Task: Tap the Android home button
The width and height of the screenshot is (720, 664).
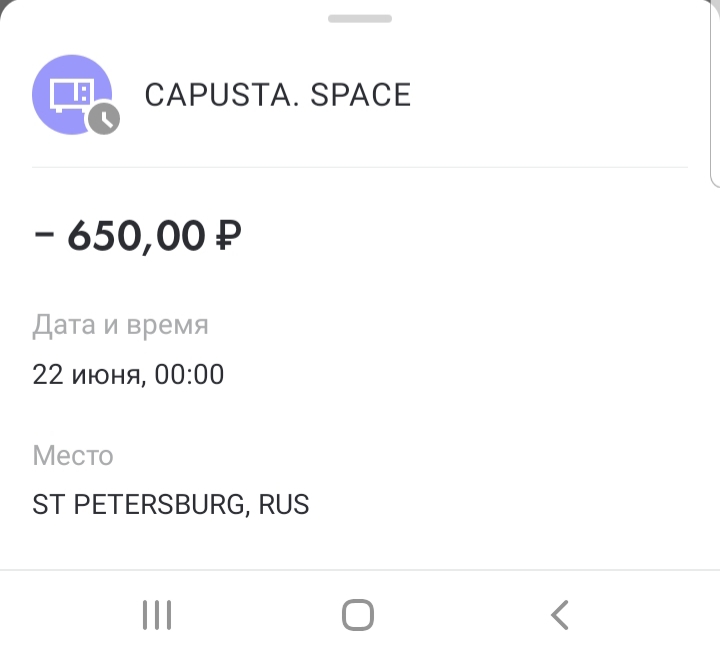Action: point(358,615)
